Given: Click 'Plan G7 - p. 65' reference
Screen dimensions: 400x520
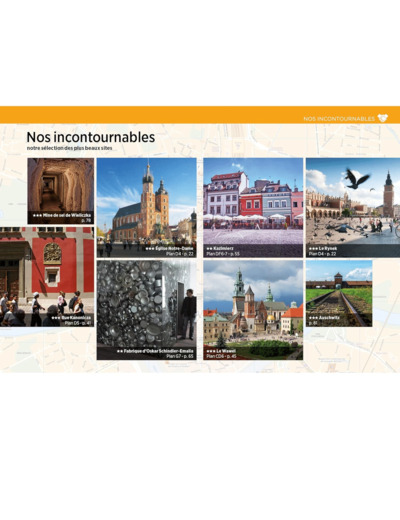Looking at the screenshot, I should [180, 356].
